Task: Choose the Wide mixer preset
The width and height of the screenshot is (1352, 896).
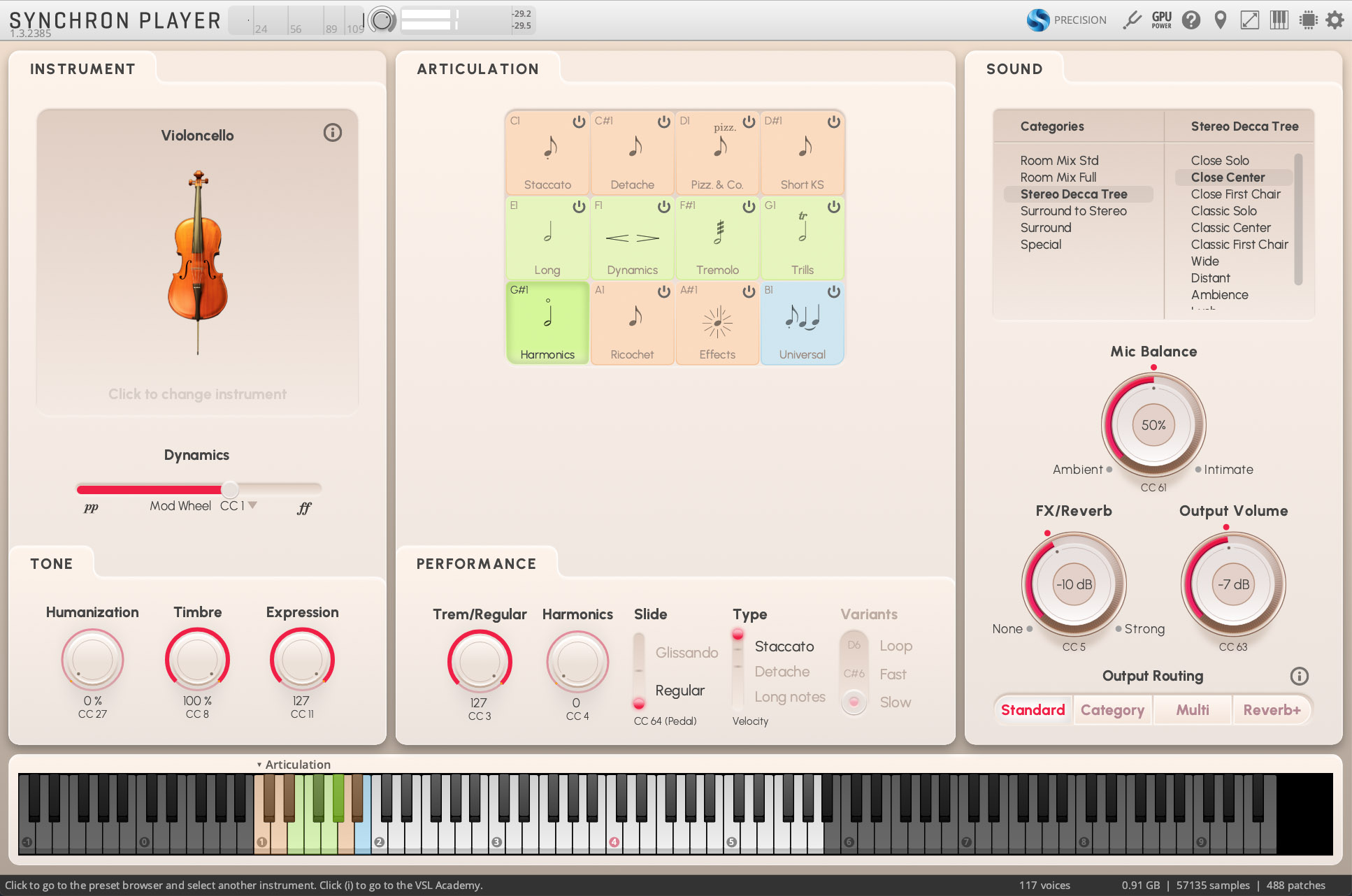Action: tap(1204, 261)
